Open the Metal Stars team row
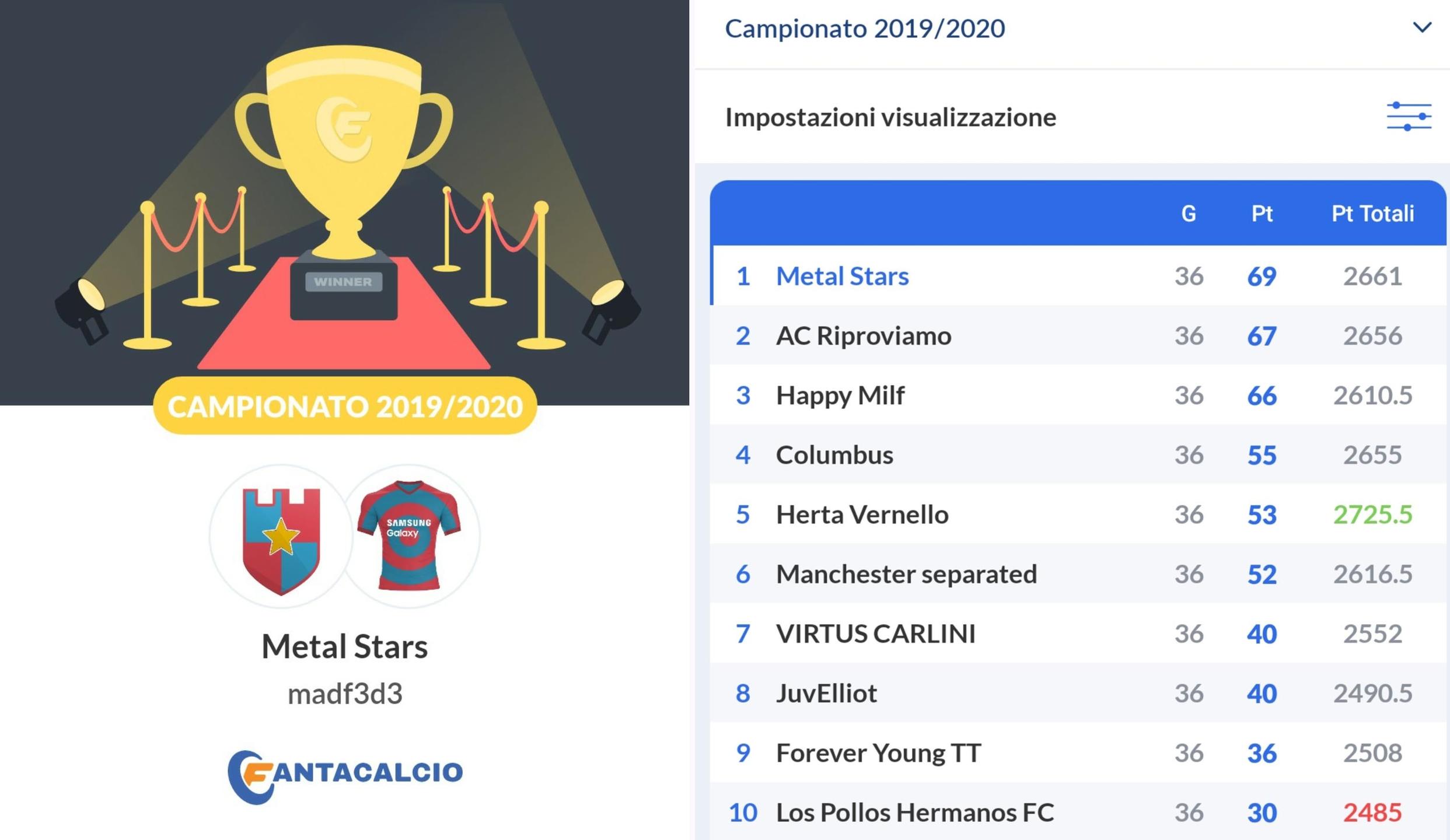Screen dimensions: 1450x840 pos(842,276)
